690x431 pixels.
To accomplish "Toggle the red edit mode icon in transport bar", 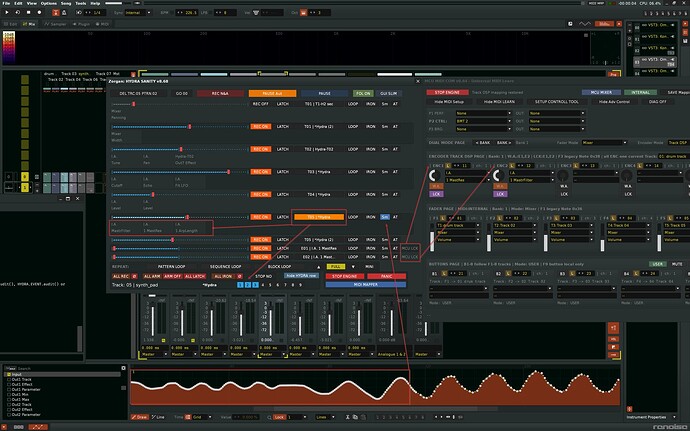I will click(x=55, y=13).
